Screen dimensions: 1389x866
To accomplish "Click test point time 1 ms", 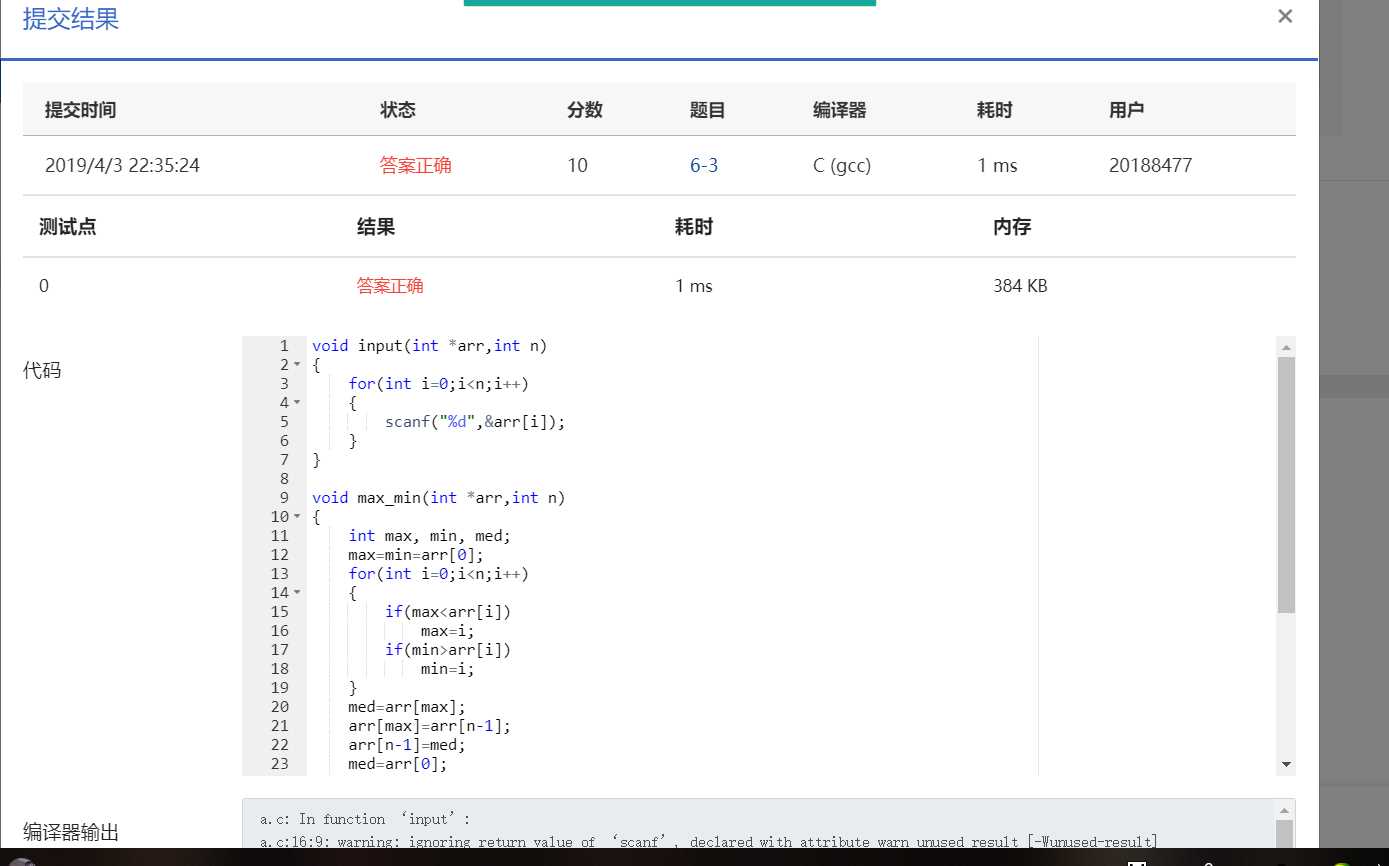I will click(x=694, y=286).
